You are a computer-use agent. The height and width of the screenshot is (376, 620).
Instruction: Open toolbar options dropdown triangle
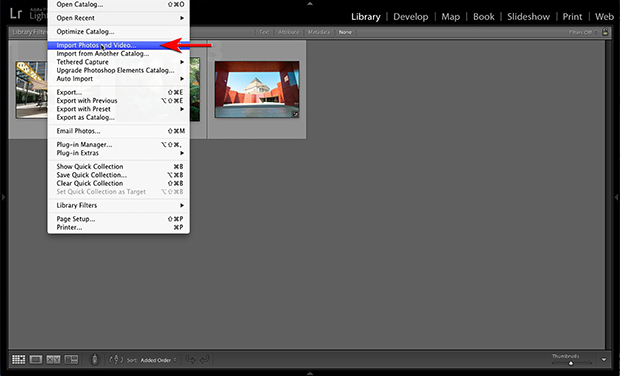coord(604,360)
